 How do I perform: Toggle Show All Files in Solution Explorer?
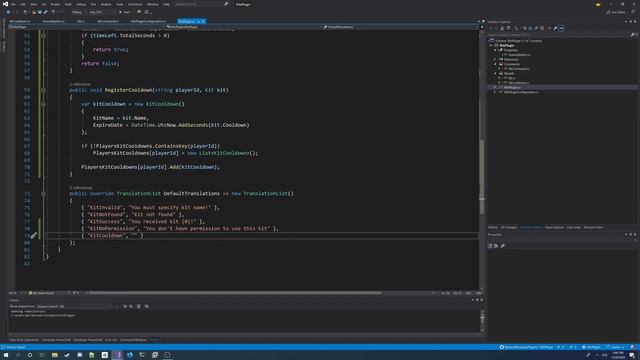point(542,28)
